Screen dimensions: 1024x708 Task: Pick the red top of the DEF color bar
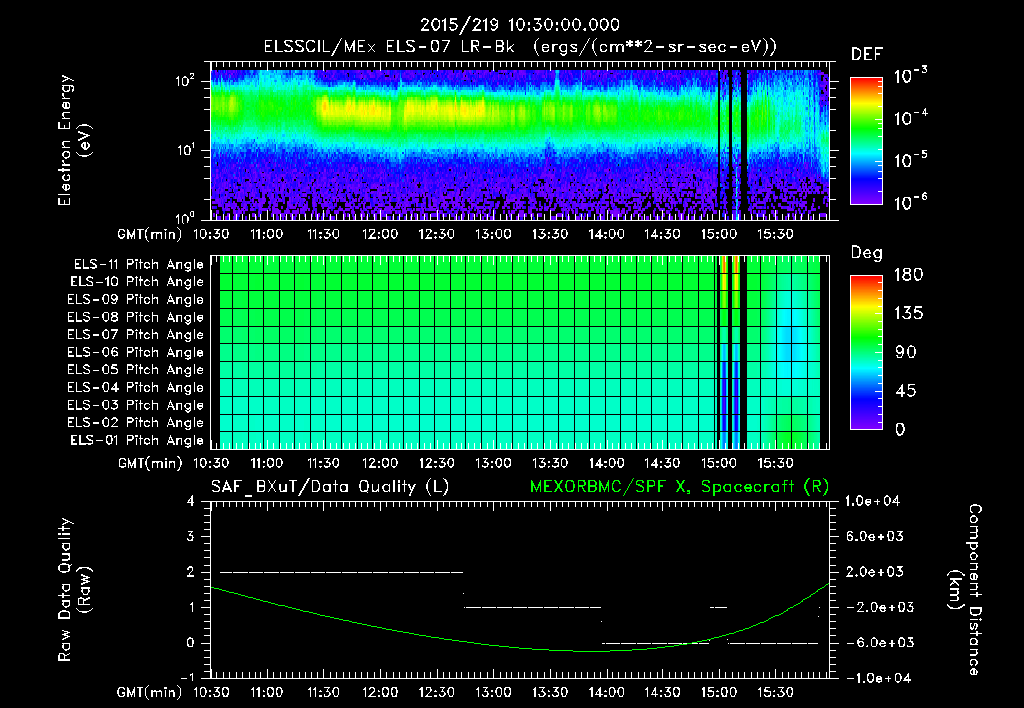(866, 84)
